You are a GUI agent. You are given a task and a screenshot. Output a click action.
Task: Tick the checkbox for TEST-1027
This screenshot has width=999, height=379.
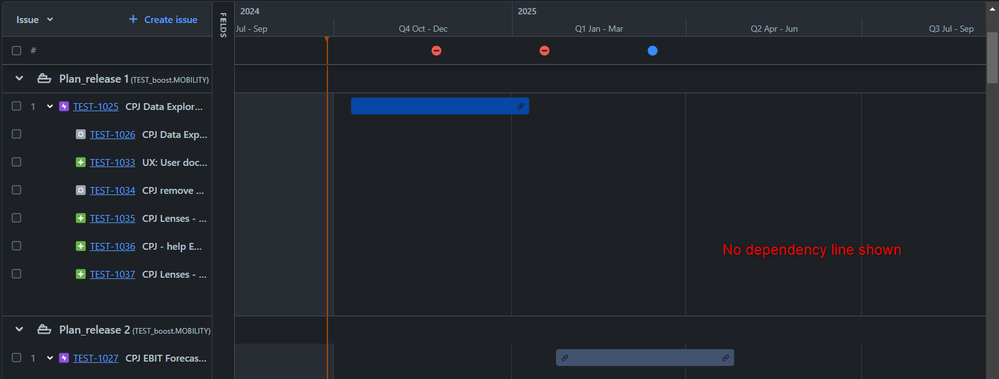(x=17, y=358)
